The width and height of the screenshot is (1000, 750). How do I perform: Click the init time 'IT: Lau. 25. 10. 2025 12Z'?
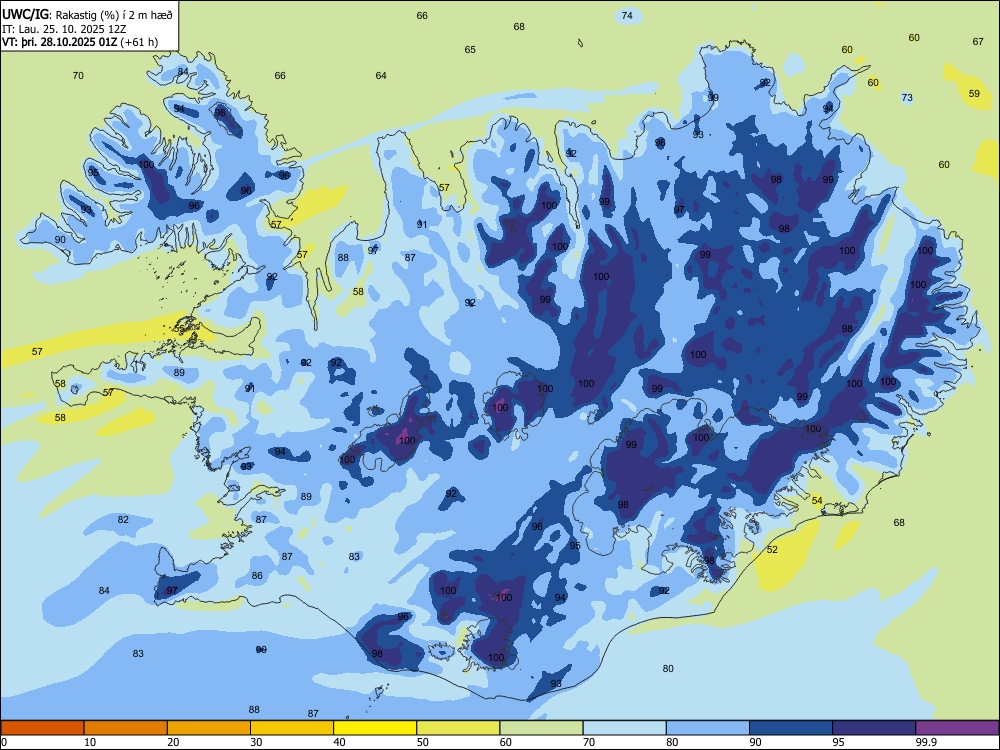64,29
